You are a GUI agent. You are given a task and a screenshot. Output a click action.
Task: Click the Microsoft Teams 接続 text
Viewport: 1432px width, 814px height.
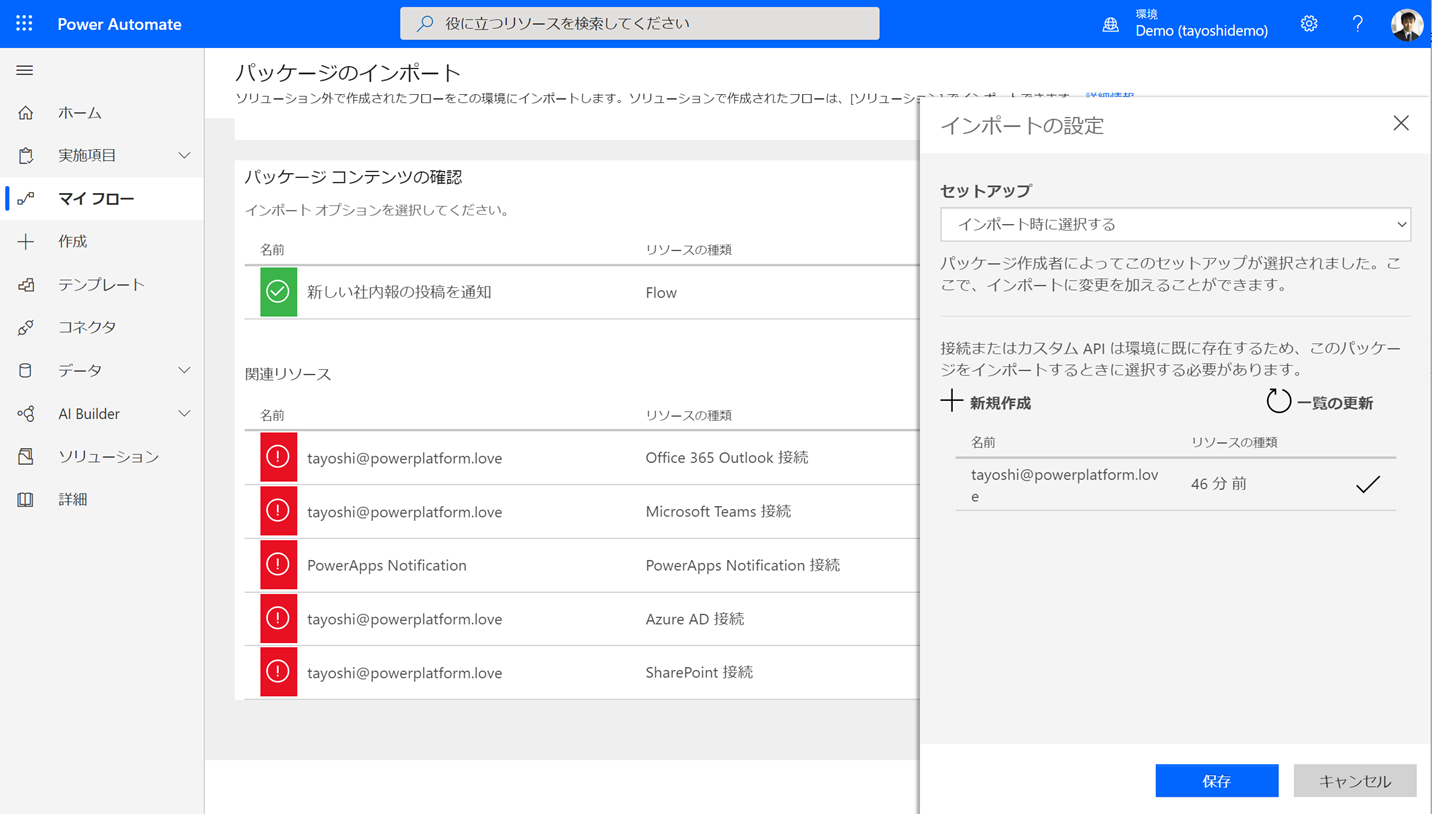[x=718, y=511]
